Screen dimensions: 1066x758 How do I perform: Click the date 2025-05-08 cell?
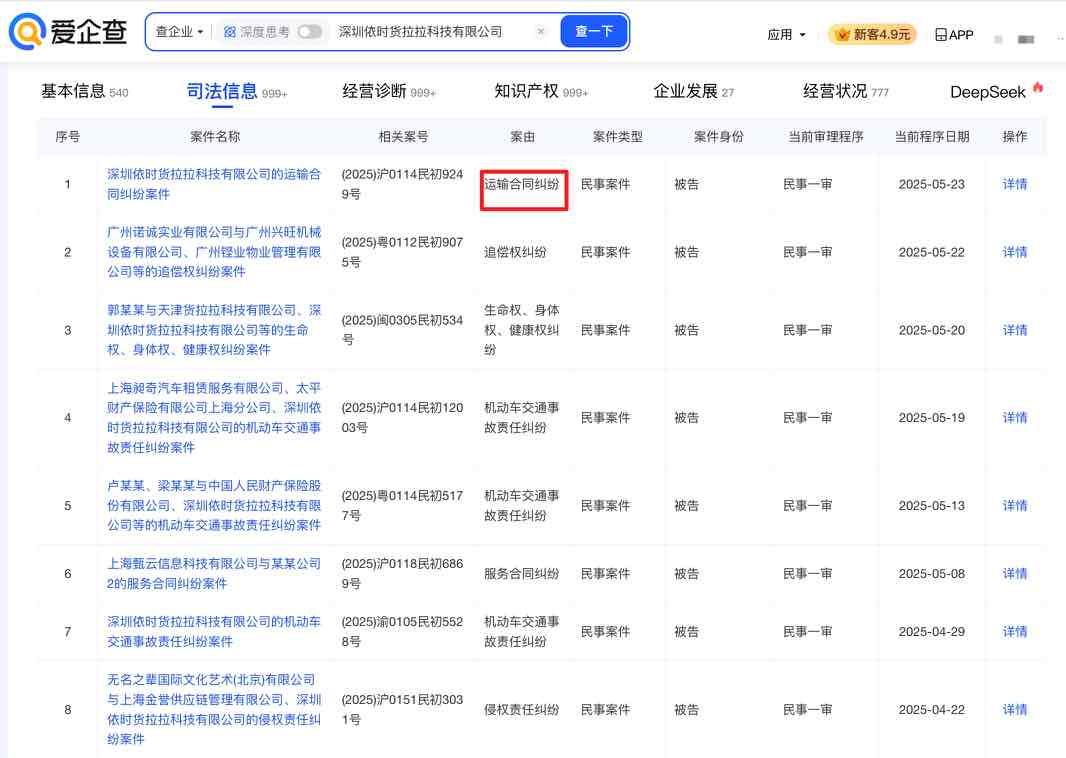[931, 573]
